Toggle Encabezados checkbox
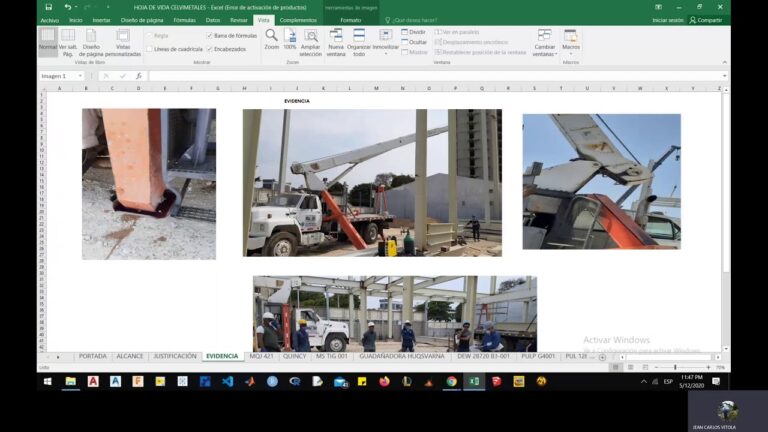The height and width of the screenshot is (432, 768). pos(209,48)
